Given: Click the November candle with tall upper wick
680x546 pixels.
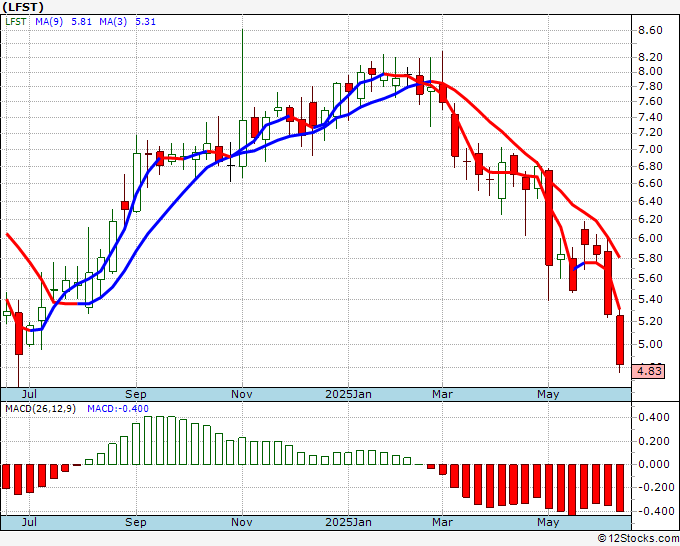Looking at the screenshot, I should tap(242, 143).
